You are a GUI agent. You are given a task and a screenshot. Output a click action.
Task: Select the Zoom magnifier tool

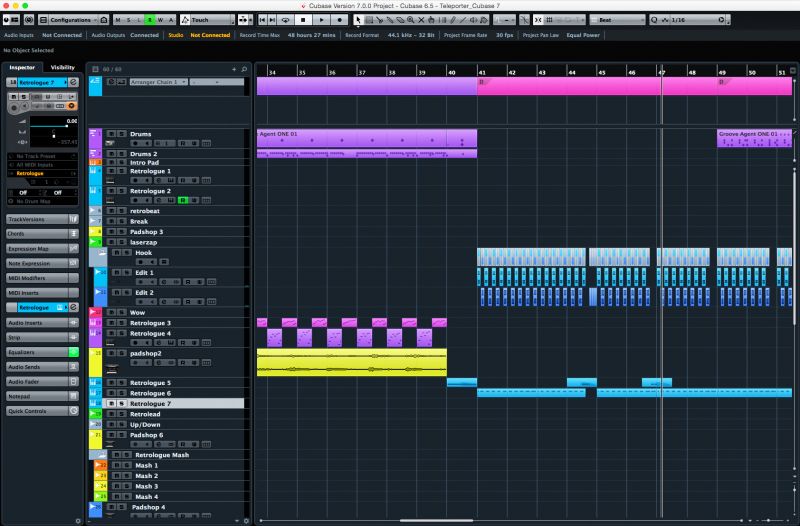[x=411, y=20]
